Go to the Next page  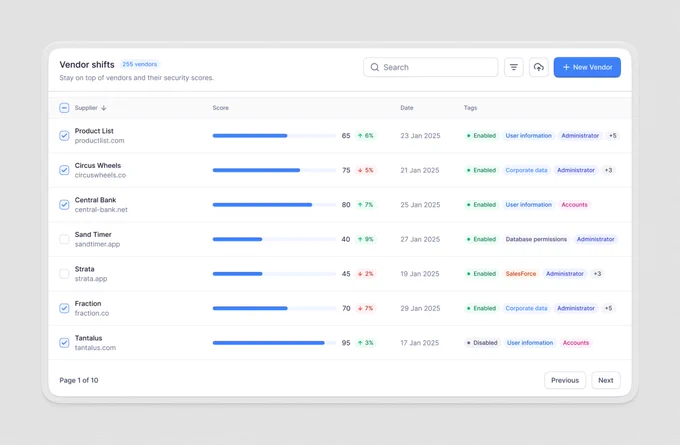[x=606, y=380]
